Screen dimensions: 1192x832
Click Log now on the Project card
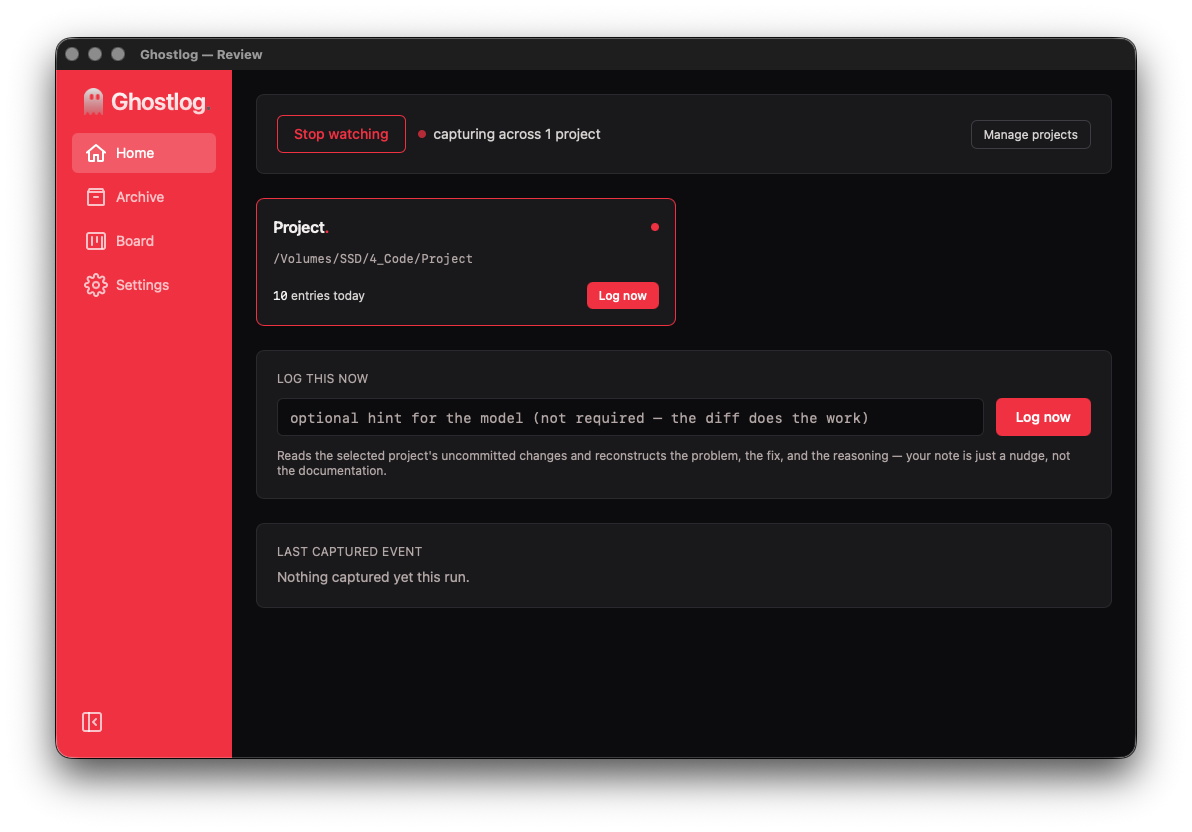[x=623, y=296]
